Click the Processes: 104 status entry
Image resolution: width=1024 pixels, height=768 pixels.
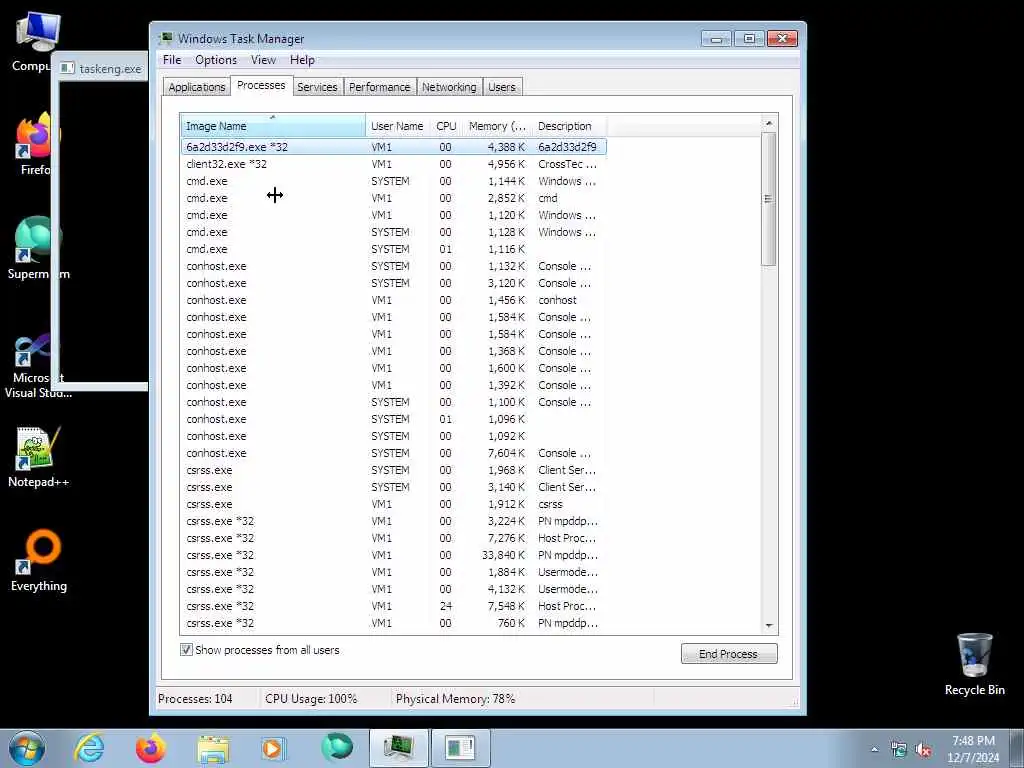(x=195, y=698)
